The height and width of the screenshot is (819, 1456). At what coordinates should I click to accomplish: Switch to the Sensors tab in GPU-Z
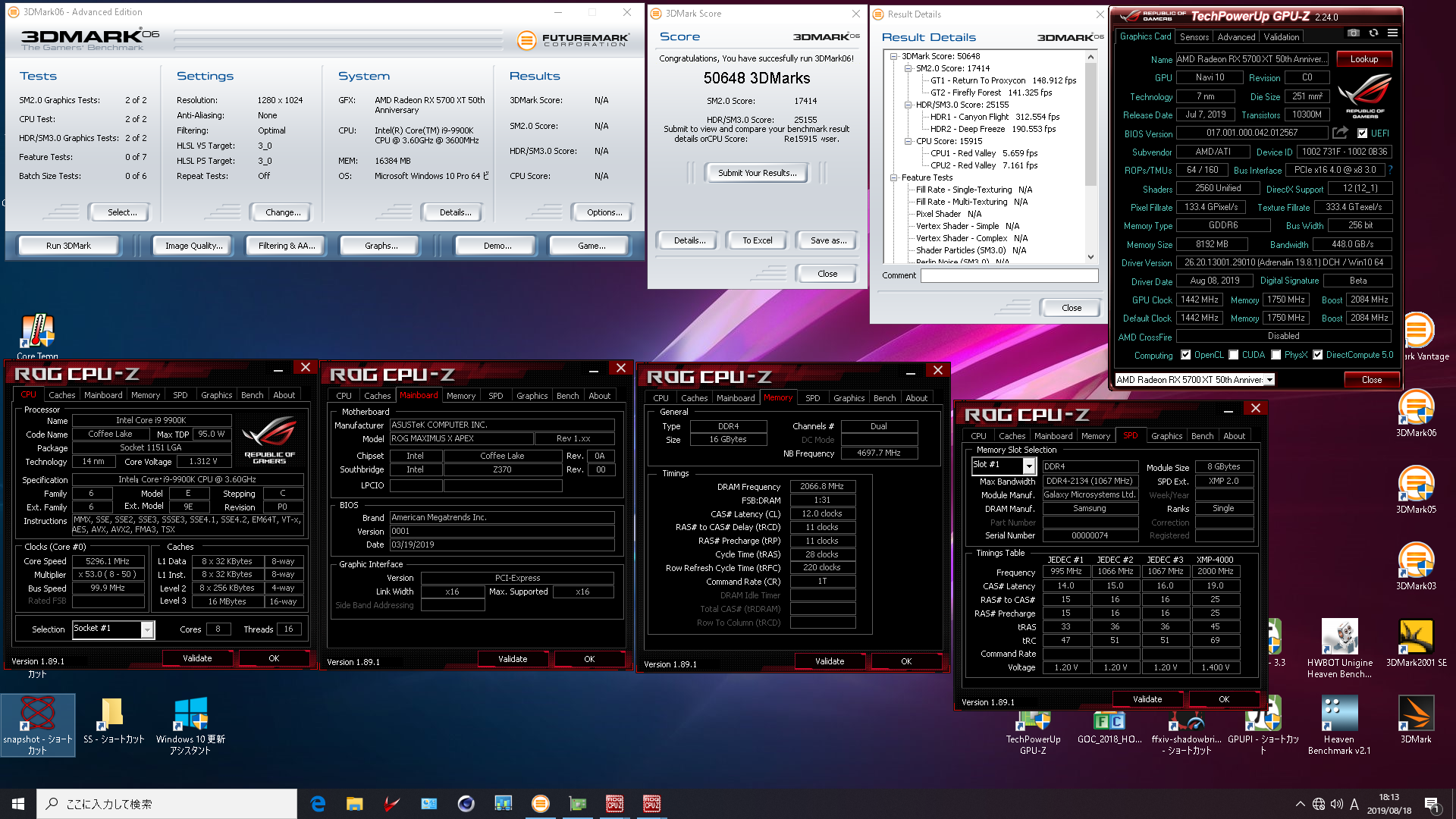(x=1194, y=36)
